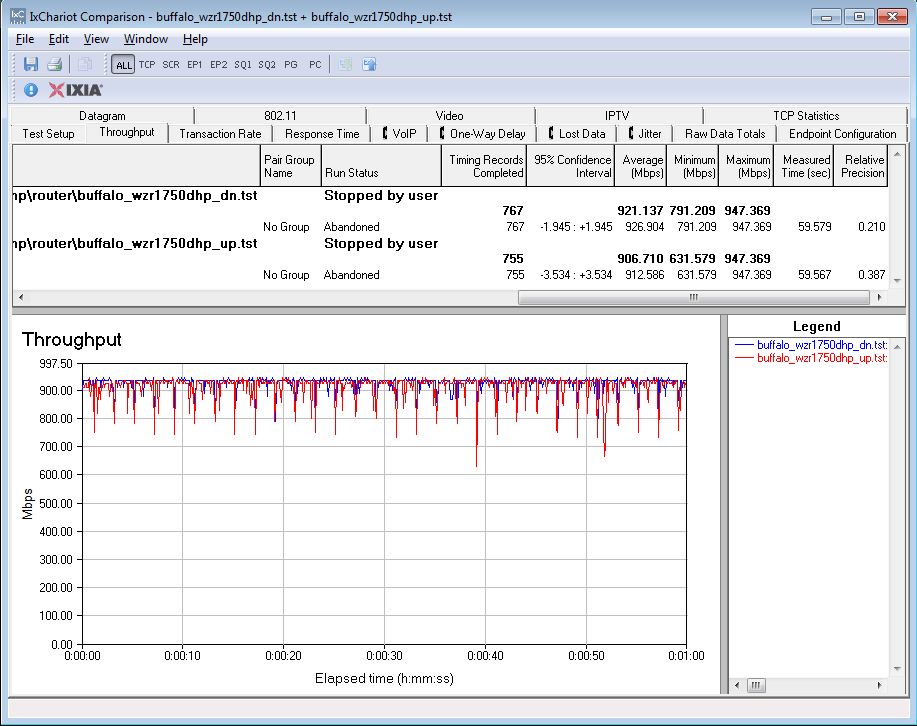Open the File menu
Viewport: 917px width, 726px height.
point(25,39)
